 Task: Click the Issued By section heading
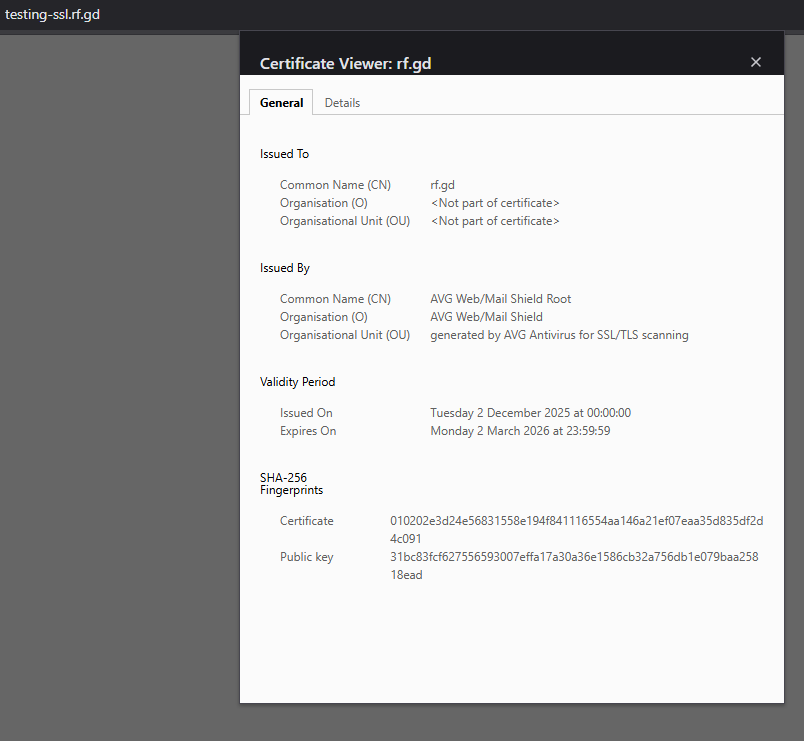pyautogui.click(x=284, y=268)
